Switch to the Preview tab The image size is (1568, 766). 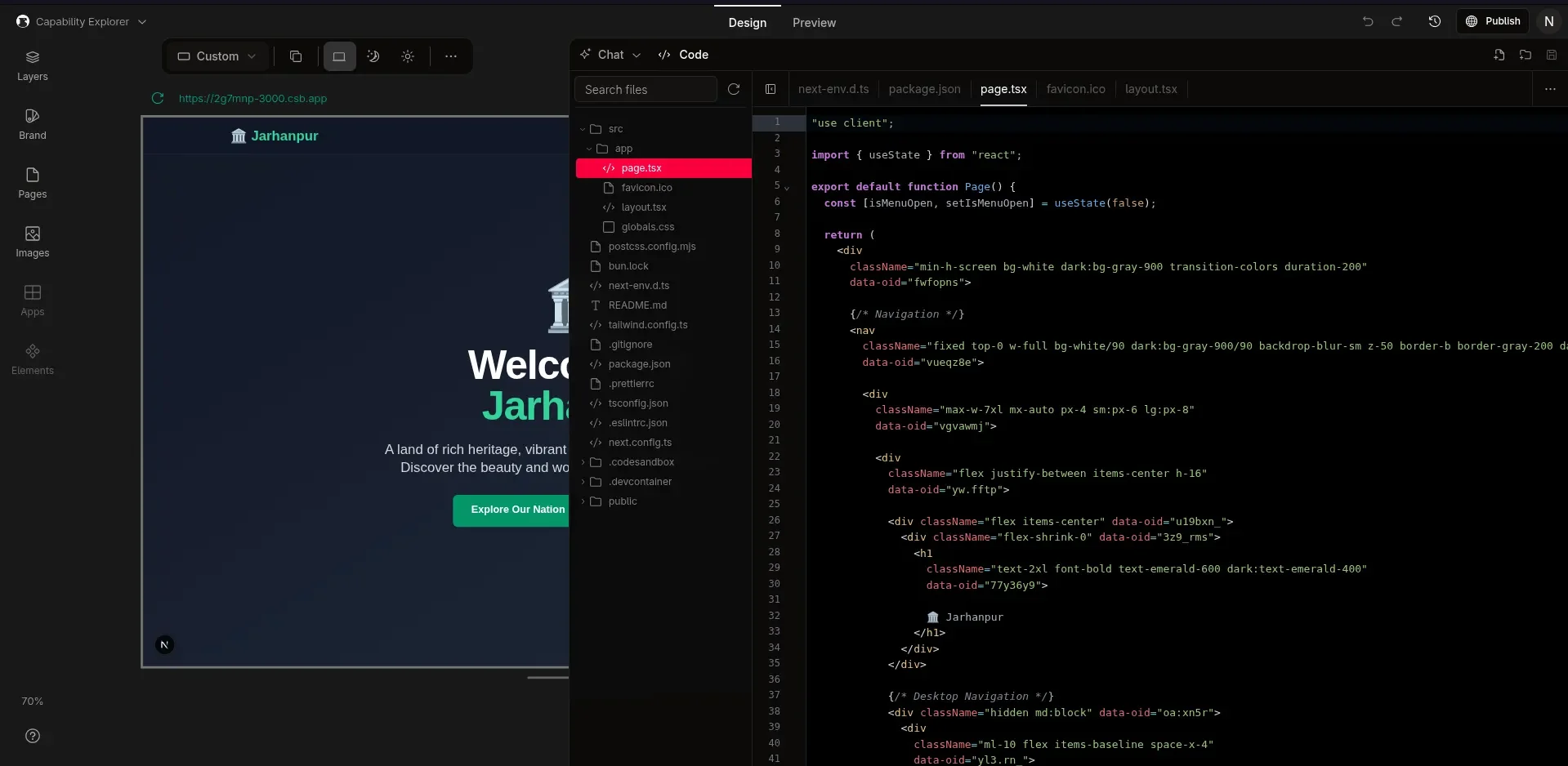tap(814, 23)
